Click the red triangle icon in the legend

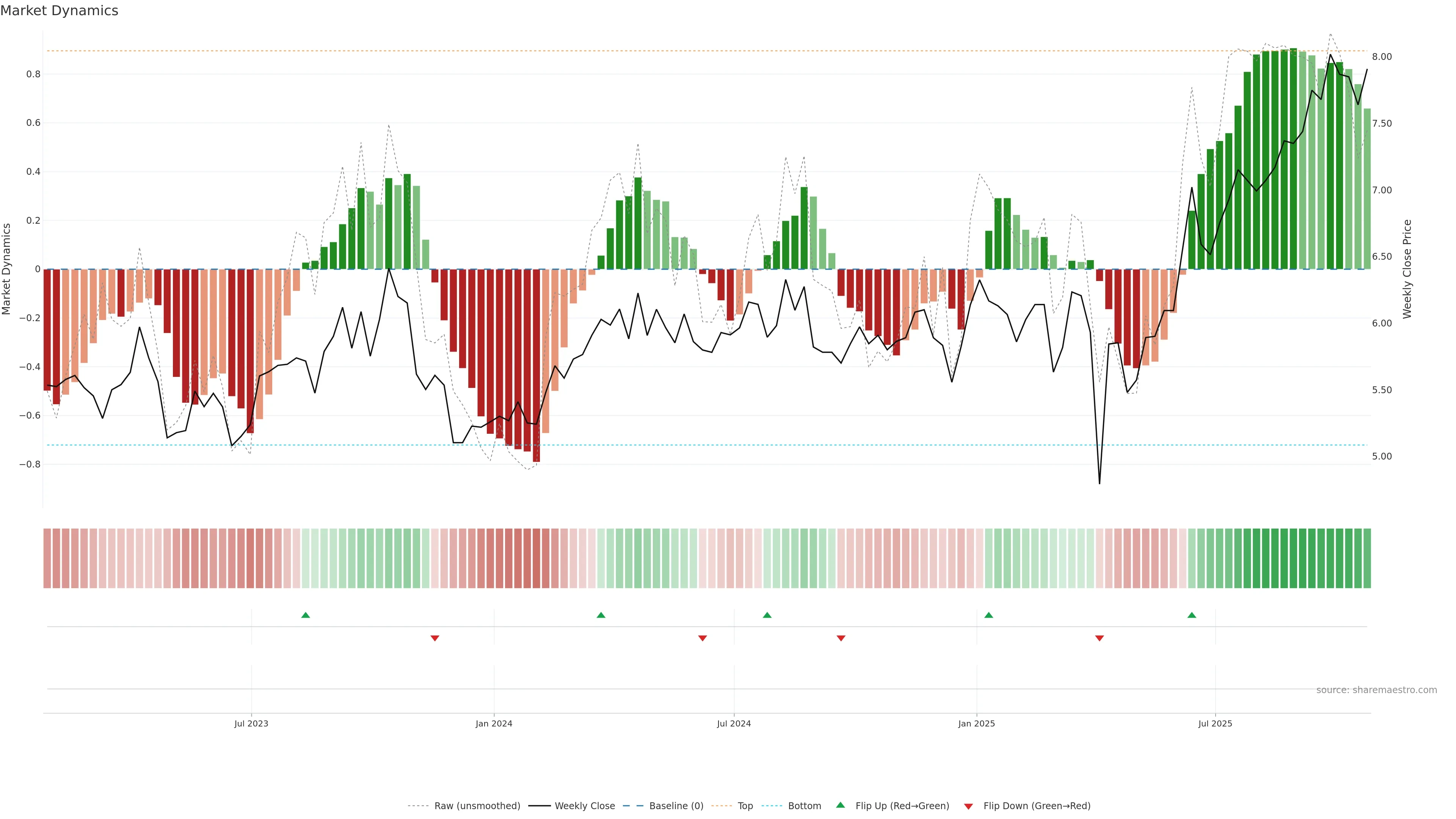[x=968, y=806]
